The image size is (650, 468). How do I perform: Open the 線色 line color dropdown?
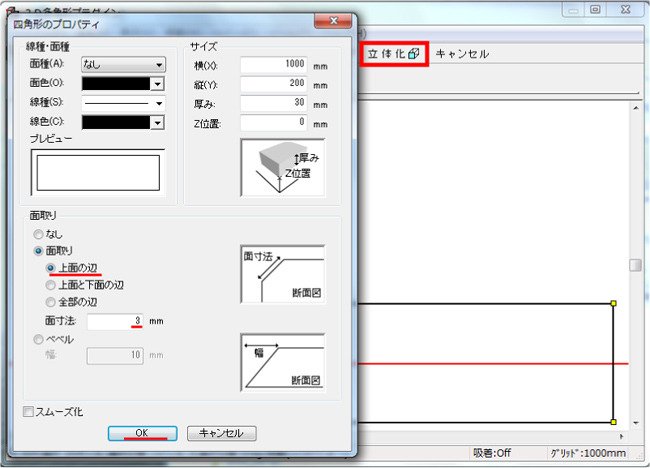pyautogui.click(x=158, y=122)
